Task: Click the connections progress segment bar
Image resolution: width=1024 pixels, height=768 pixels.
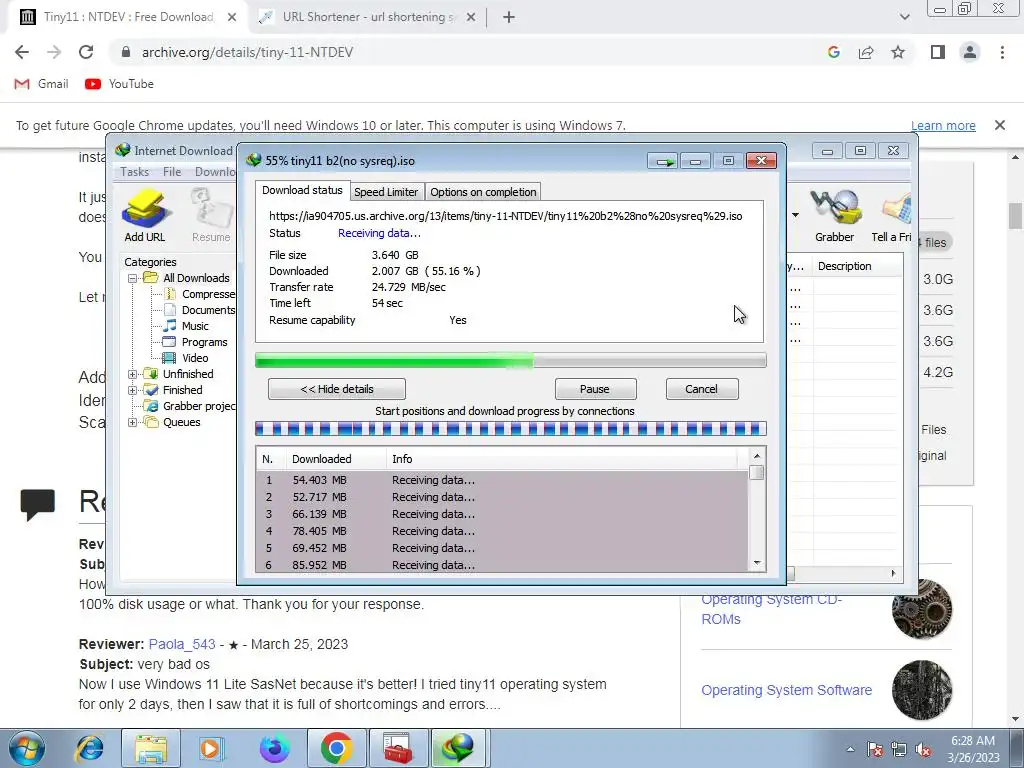Action: [510, 428]
